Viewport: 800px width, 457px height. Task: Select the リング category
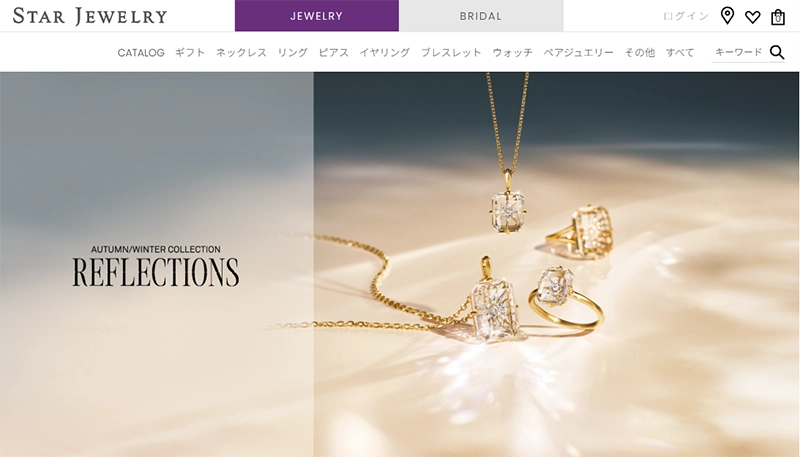292,53
